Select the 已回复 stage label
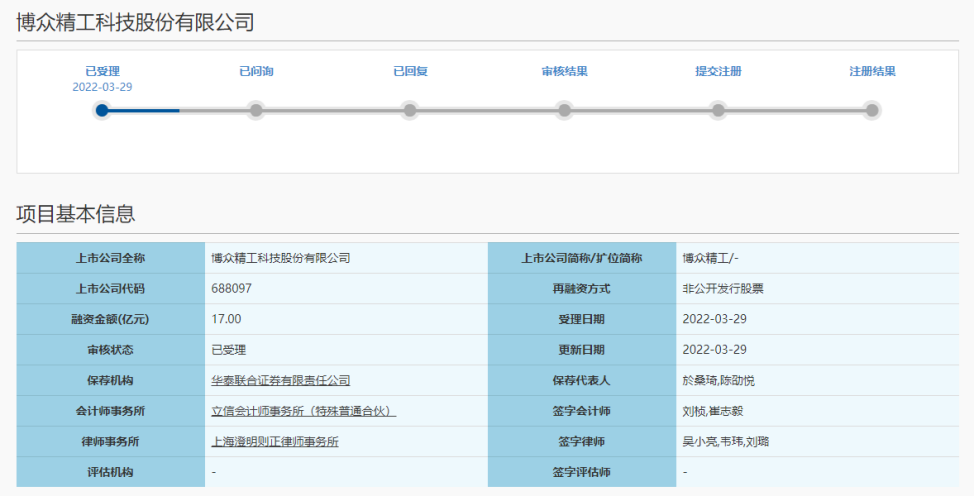 [x=410, y=71]
